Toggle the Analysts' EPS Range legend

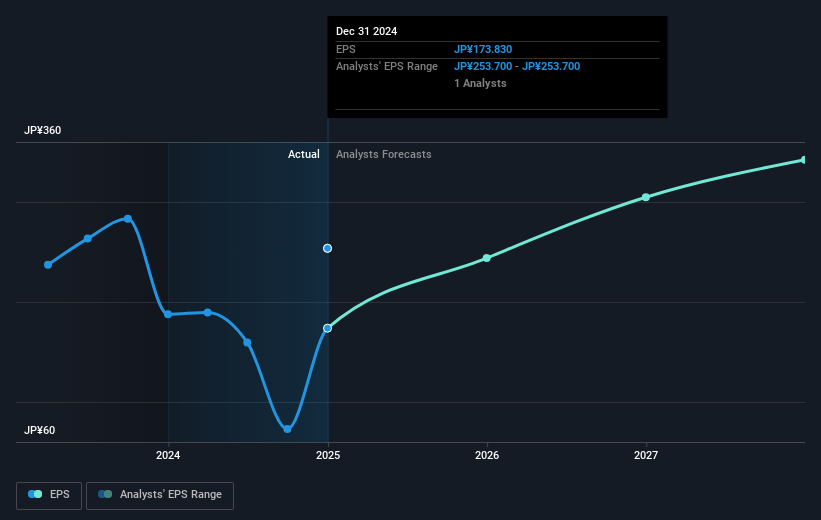[160, 495]
